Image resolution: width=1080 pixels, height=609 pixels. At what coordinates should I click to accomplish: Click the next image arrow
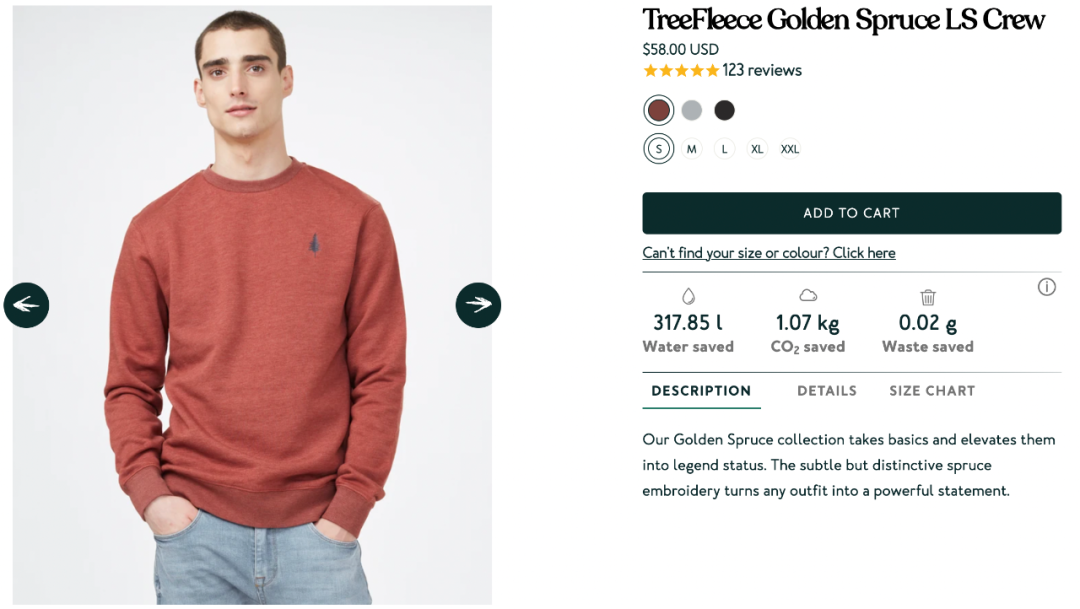click(478, 305)
